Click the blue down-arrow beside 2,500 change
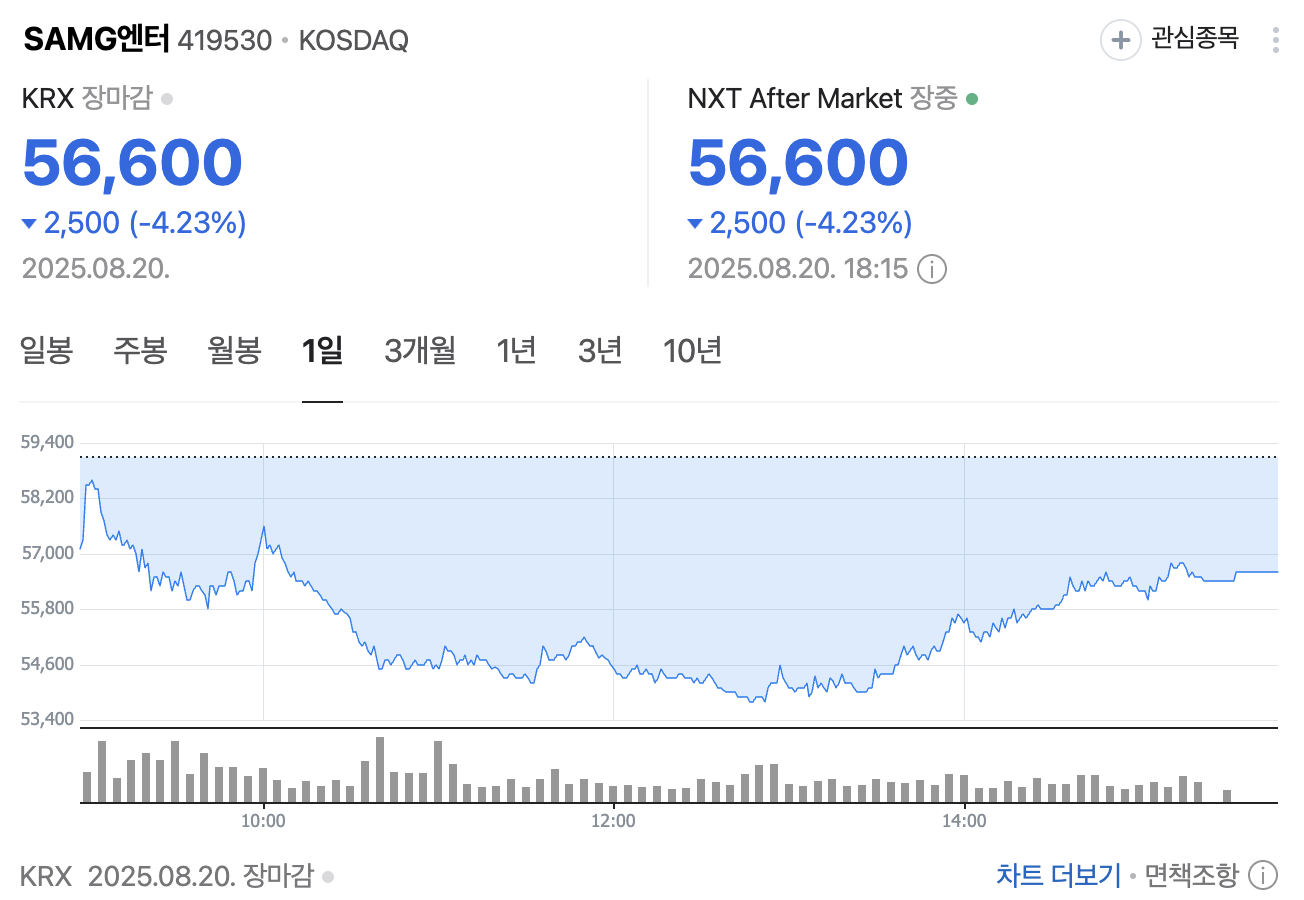 29,224
